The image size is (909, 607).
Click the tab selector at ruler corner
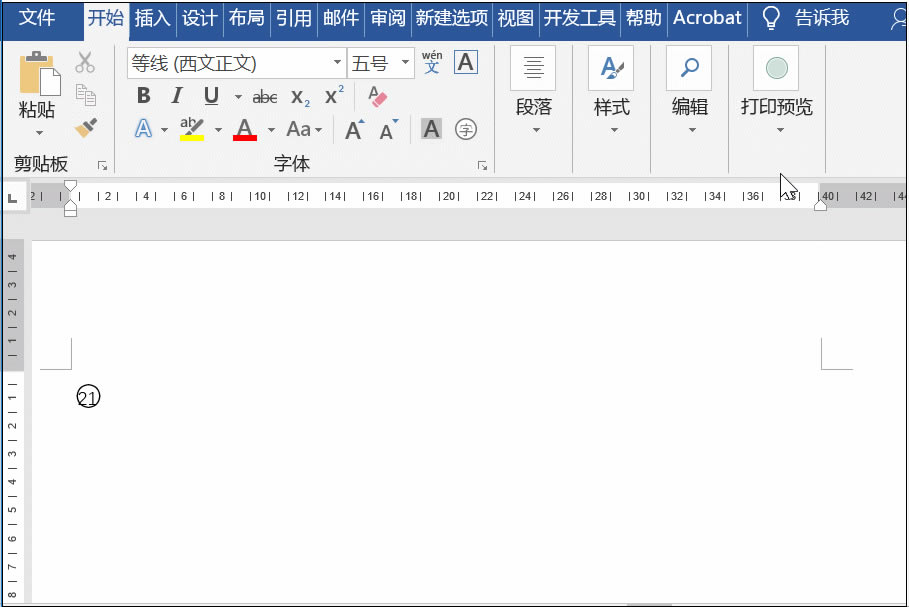tap(13, 198)
